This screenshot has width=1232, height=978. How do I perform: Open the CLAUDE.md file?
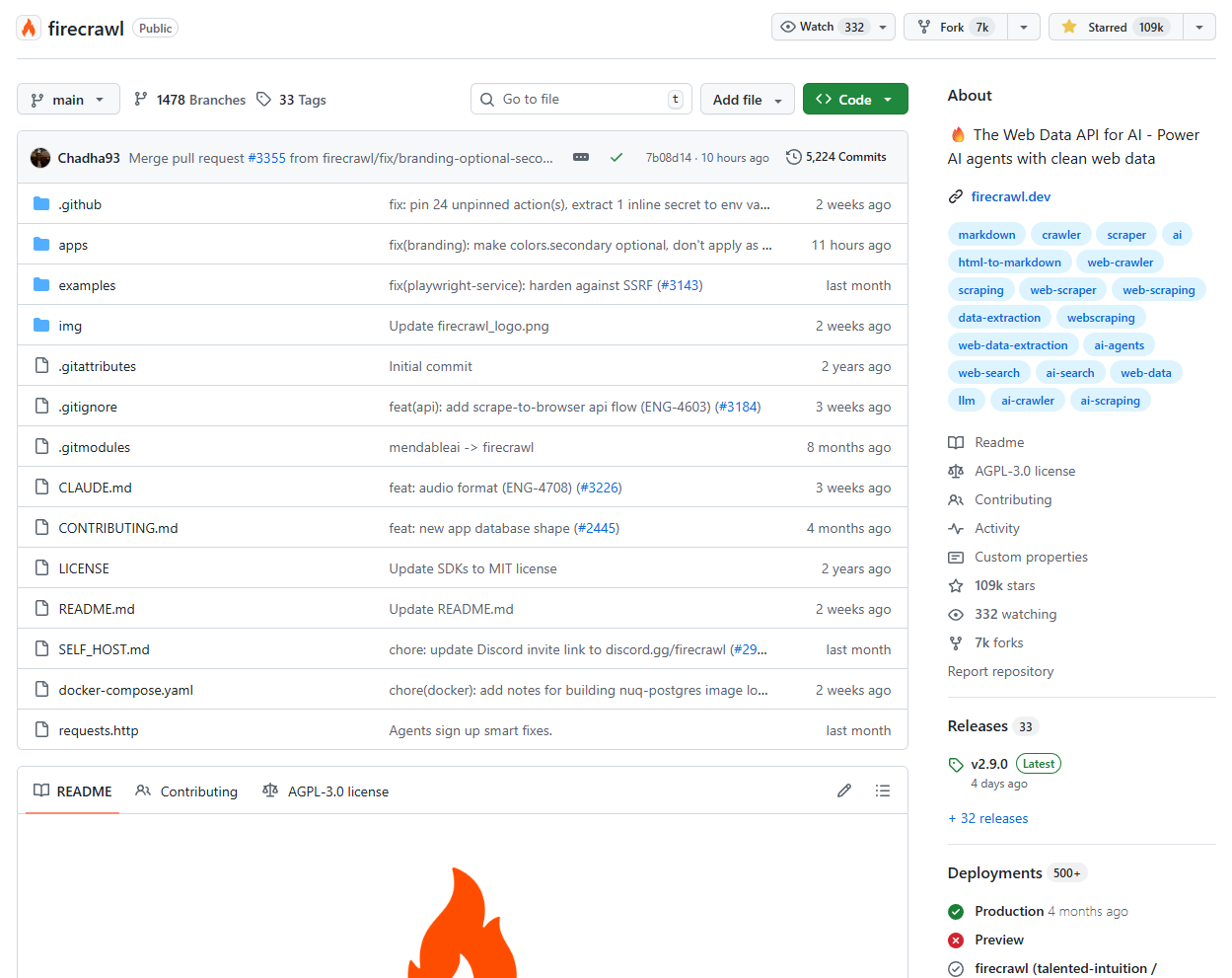click(x=95, y=488)
